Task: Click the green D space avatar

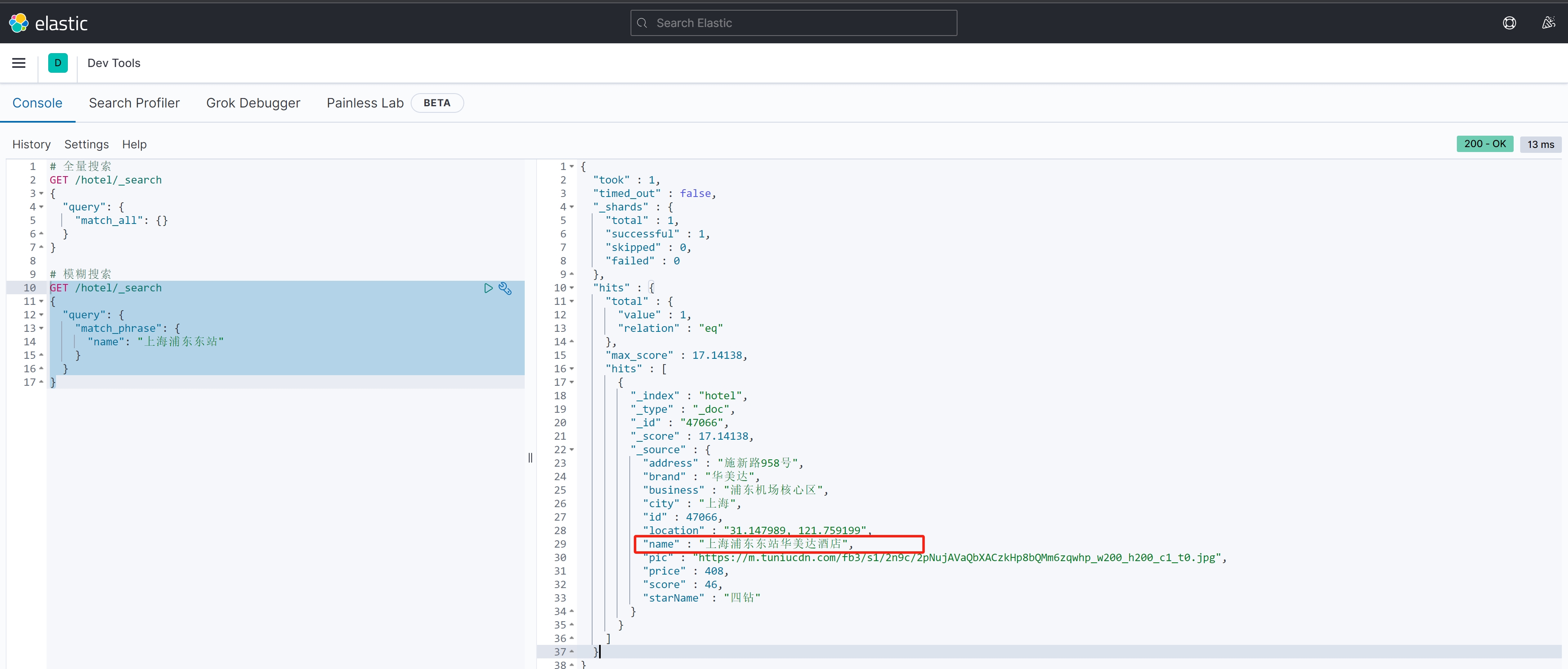Action: (x=58, y=63)
